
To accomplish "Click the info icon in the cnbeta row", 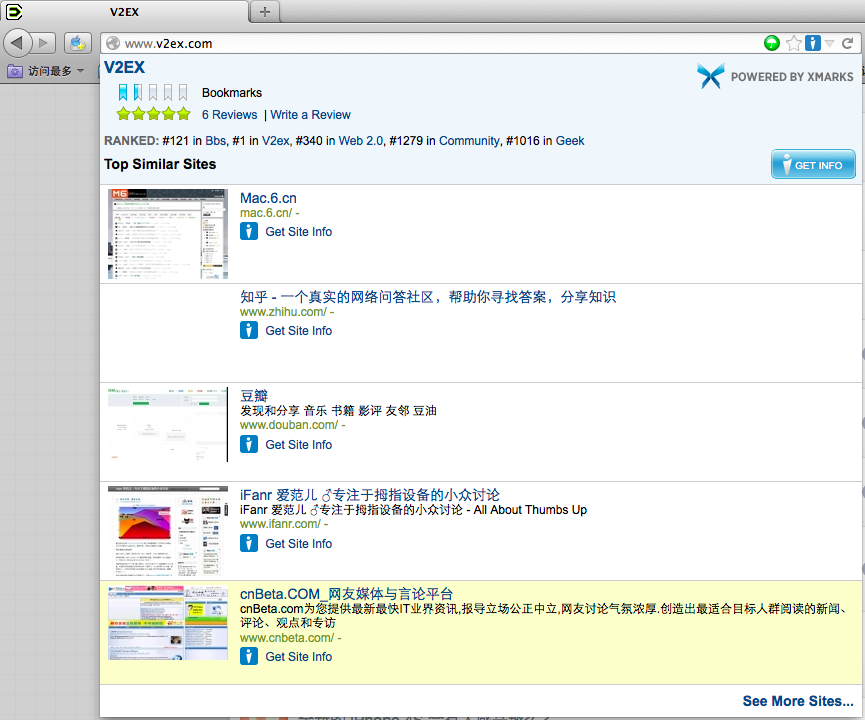I will point(249,656).
